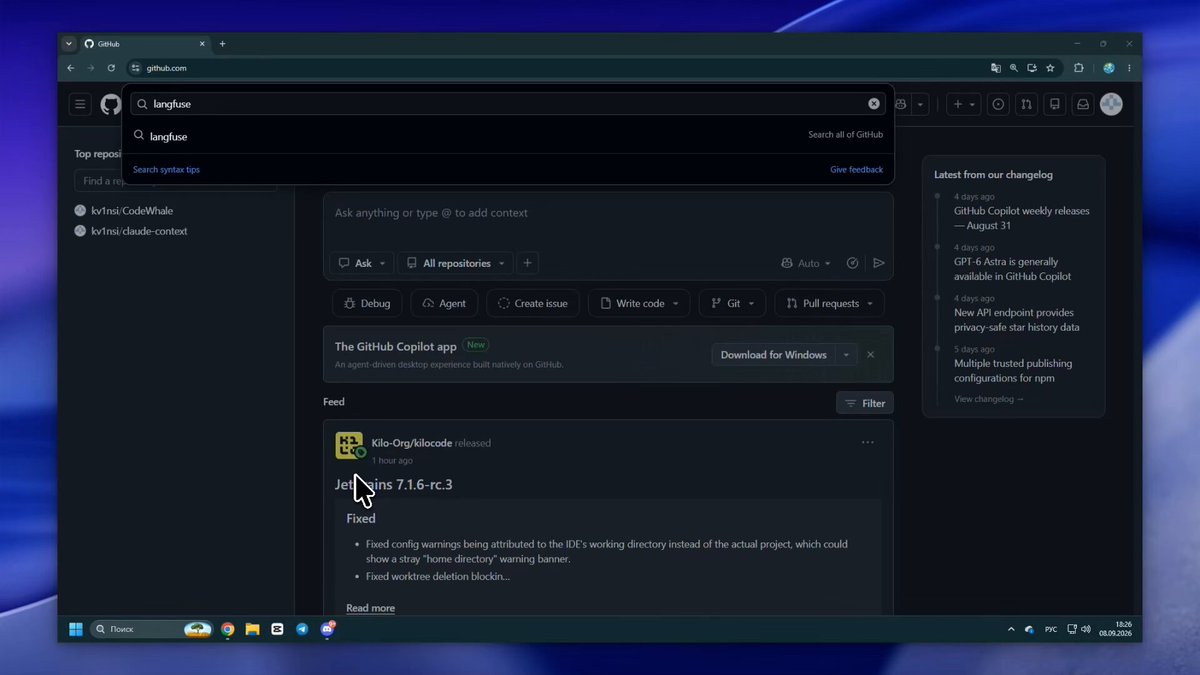The height and width of the screenshot is (675, 1200).
Task: Click the Translate page icon
Action: click(x=995, y=68)
